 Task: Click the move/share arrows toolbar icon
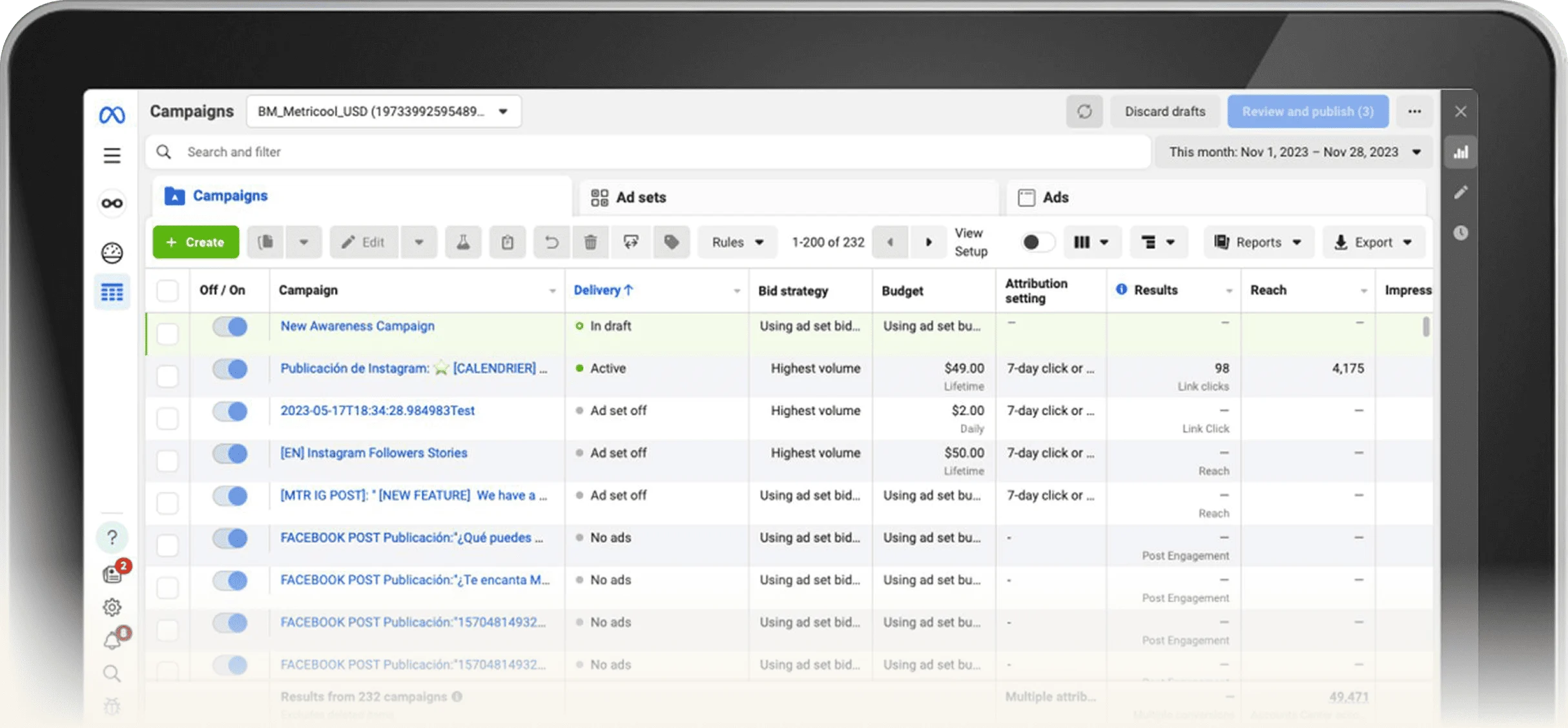tap(631, 242)
